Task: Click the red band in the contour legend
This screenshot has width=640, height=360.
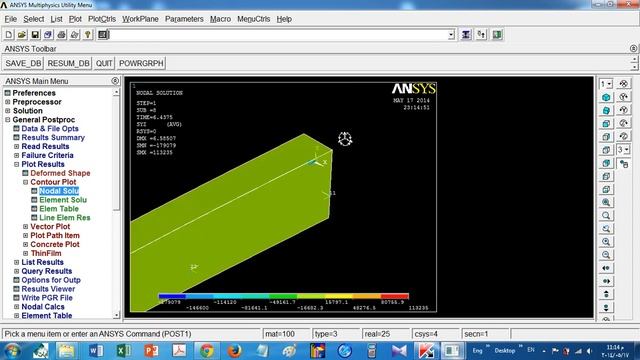Action: pos(394,296)
